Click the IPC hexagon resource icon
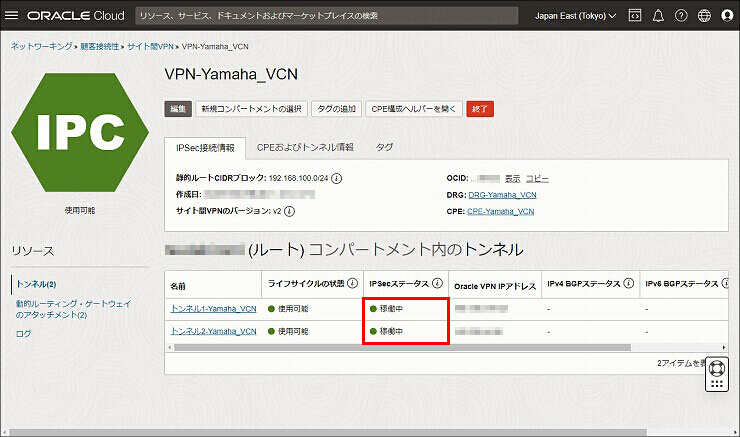Screen dimensions: 740x437 pos(80,133)
